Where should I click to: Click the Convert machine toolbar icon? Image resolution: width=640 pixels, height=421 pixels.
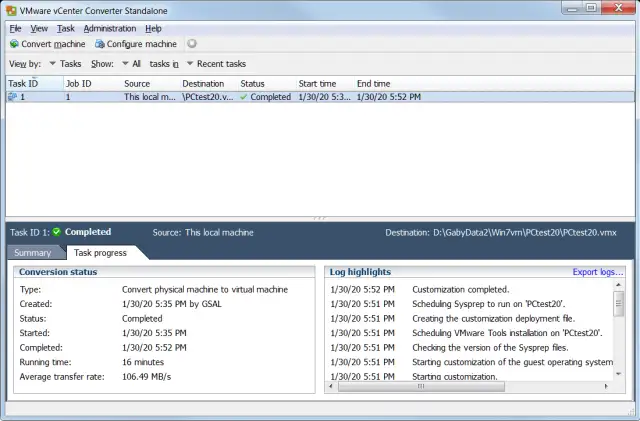pos(14,44)
